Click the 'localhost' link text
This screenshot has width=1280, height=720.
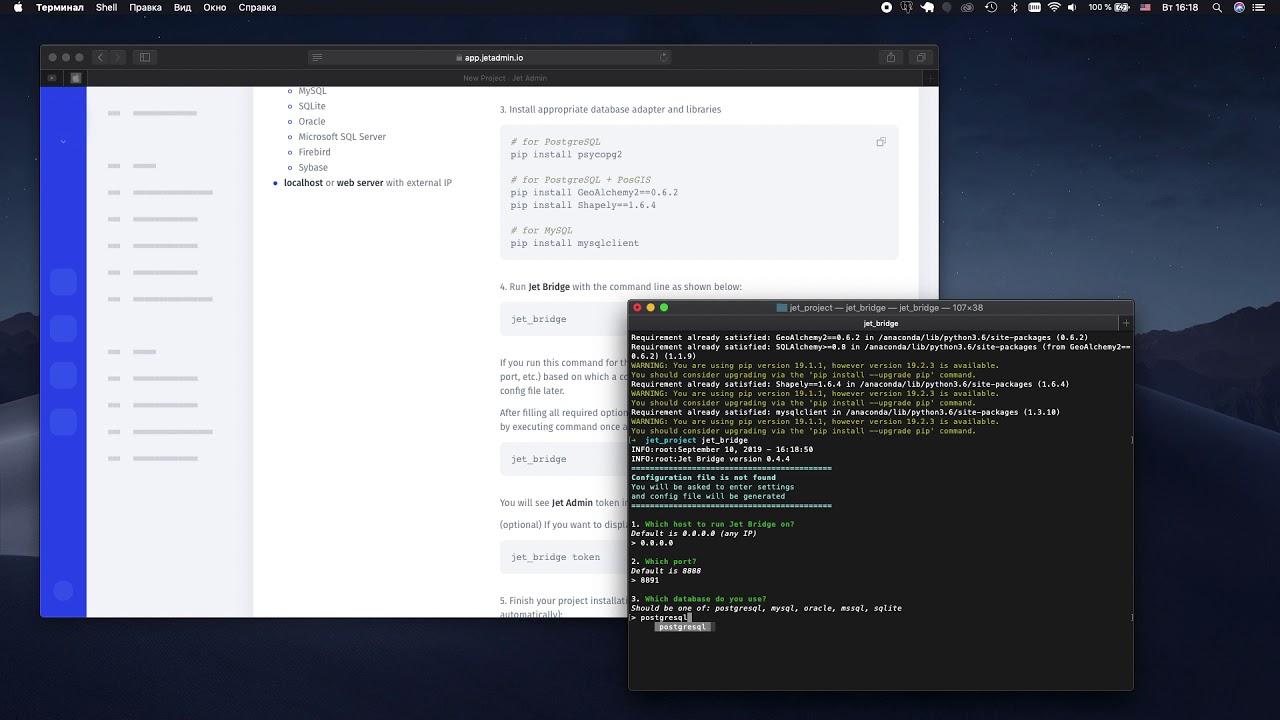pos(303,183)
